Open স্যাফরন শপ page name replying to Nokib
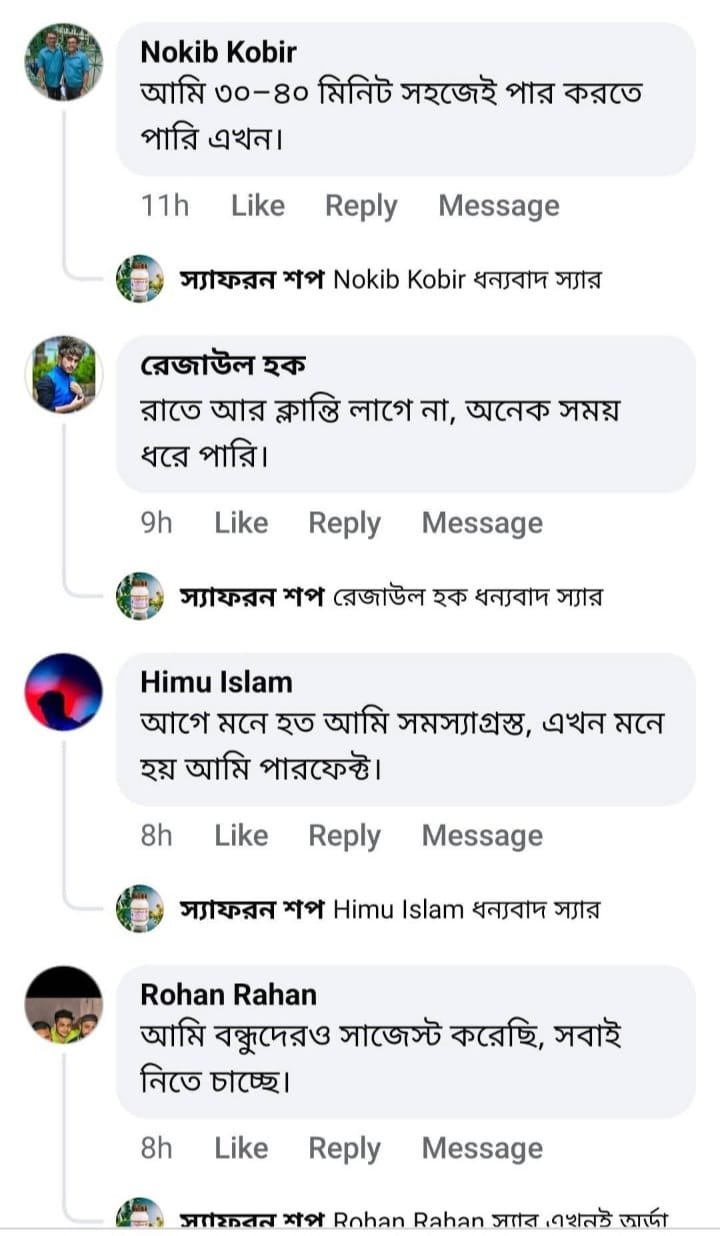 [251, 280]
